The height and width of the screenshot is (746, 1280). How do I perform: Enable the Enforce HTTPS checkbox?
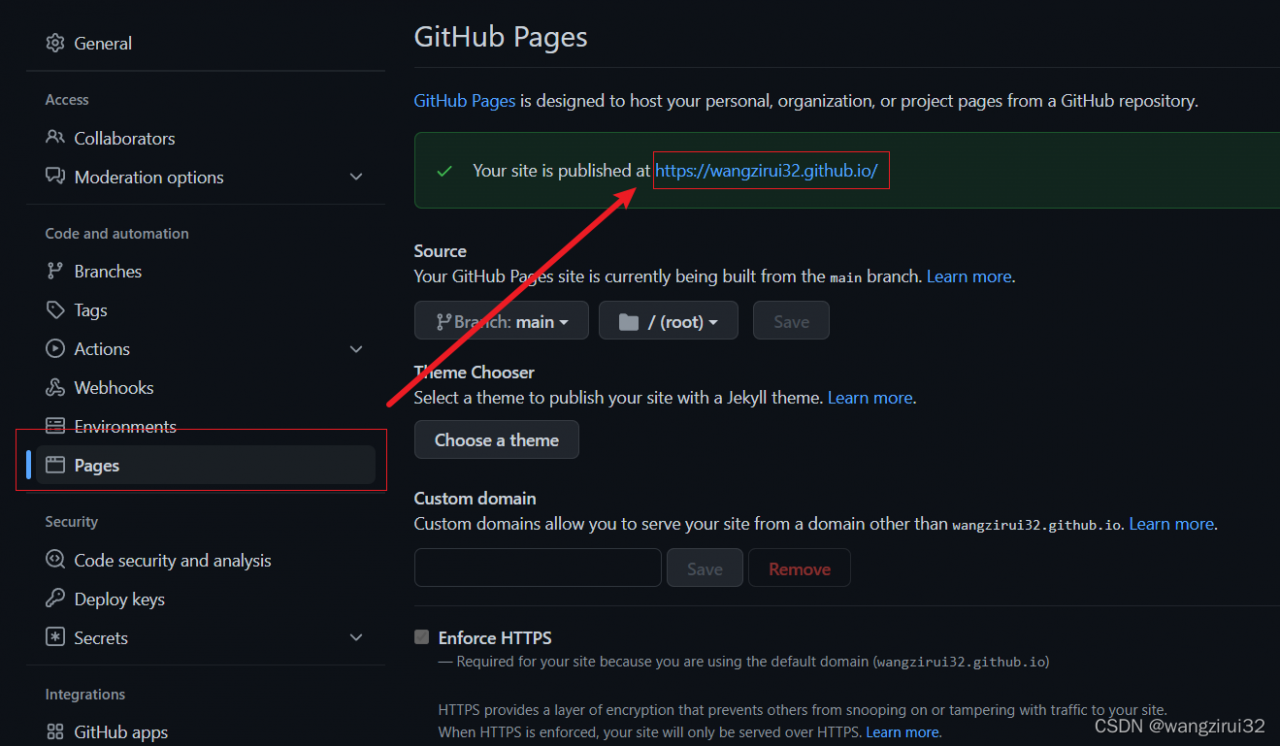[421, 636]
